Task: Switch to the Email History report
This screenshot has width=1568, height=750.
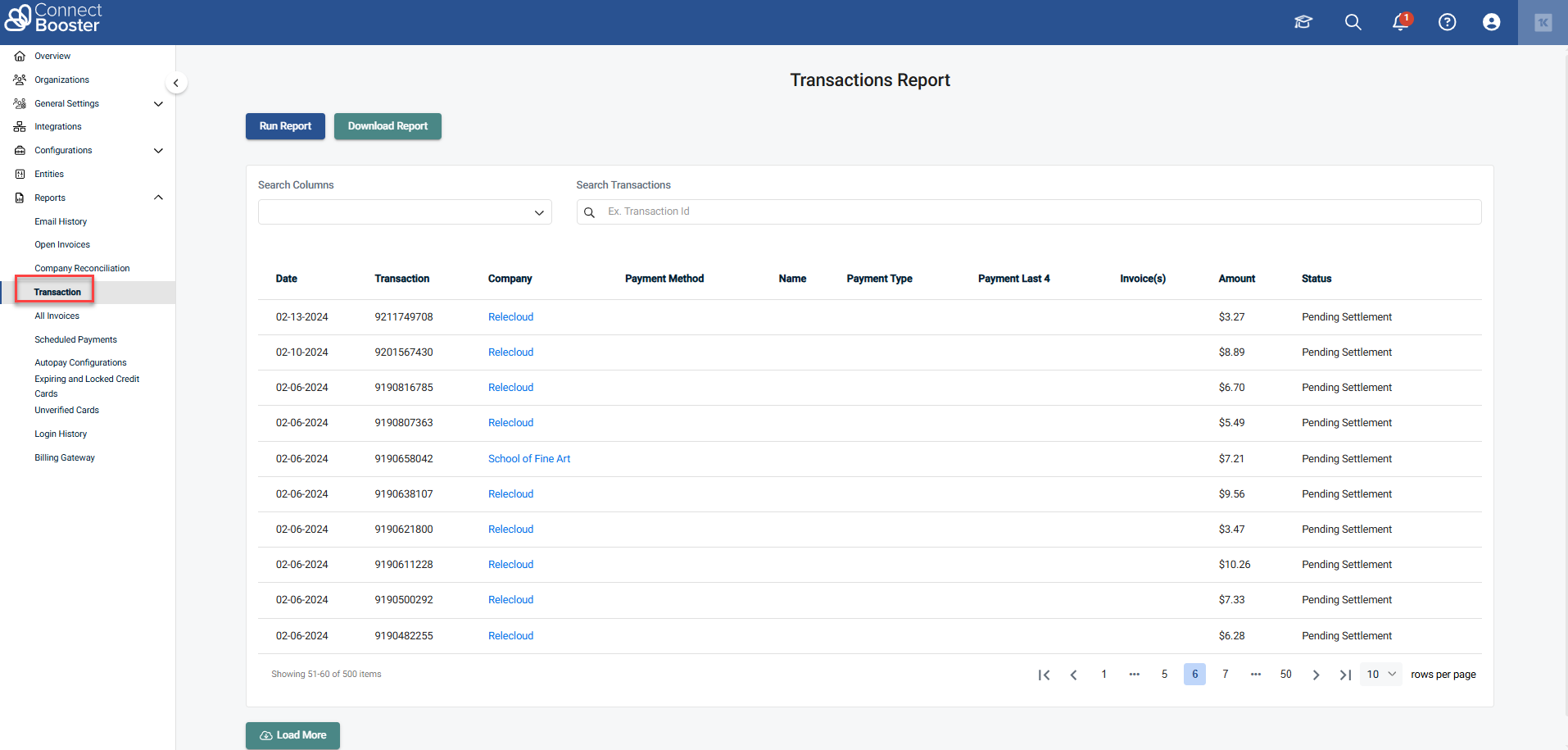Action: tap(61, 221)
